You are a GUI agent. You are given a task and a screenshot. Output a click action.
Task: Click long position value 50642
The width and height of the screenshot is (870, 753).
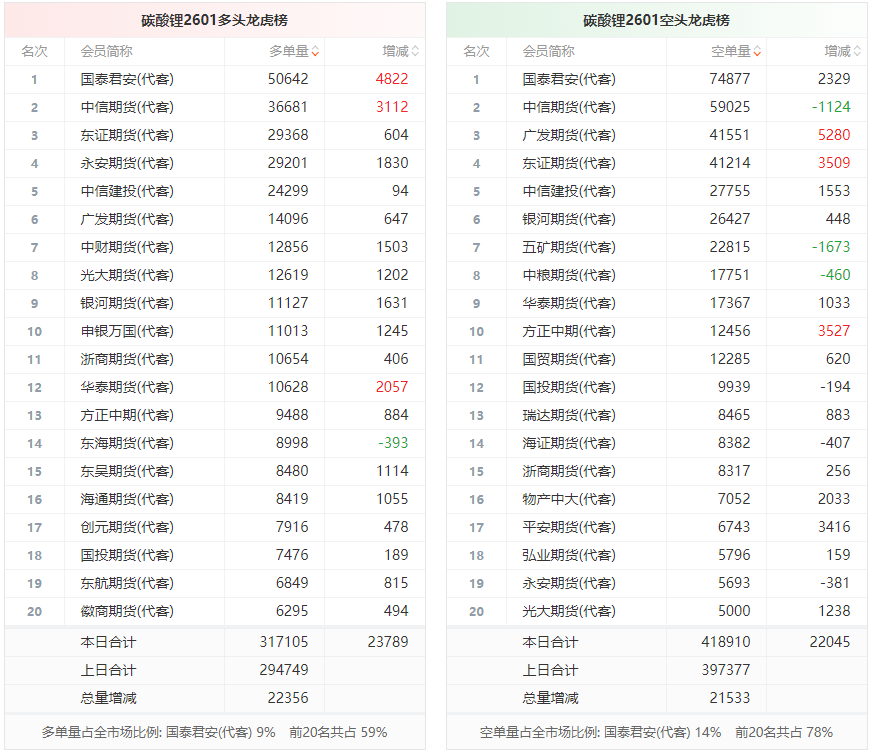click(x=288, y=79)
